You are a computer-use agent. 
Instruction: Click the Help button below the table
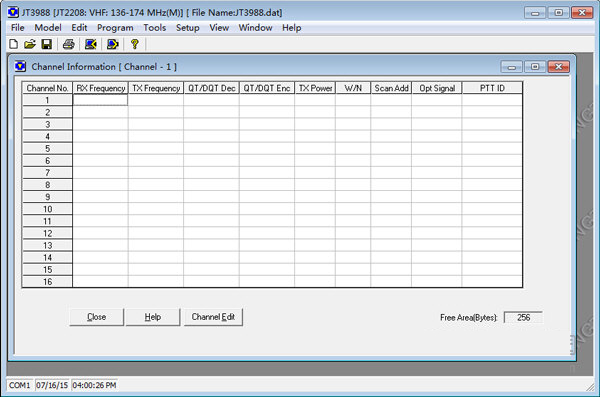(x=153, y=317)
